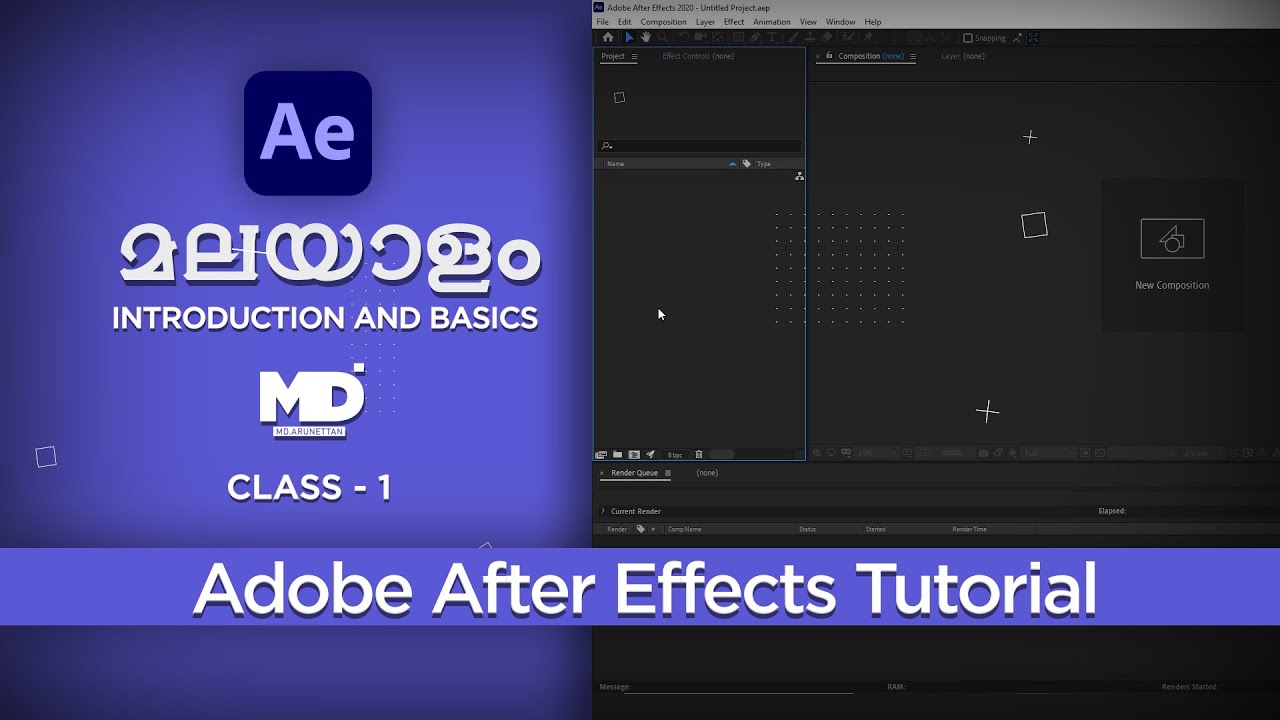Open the Composition panel menu
Image resolution: width=1280 pixels, height=720 pixels.
913,56
